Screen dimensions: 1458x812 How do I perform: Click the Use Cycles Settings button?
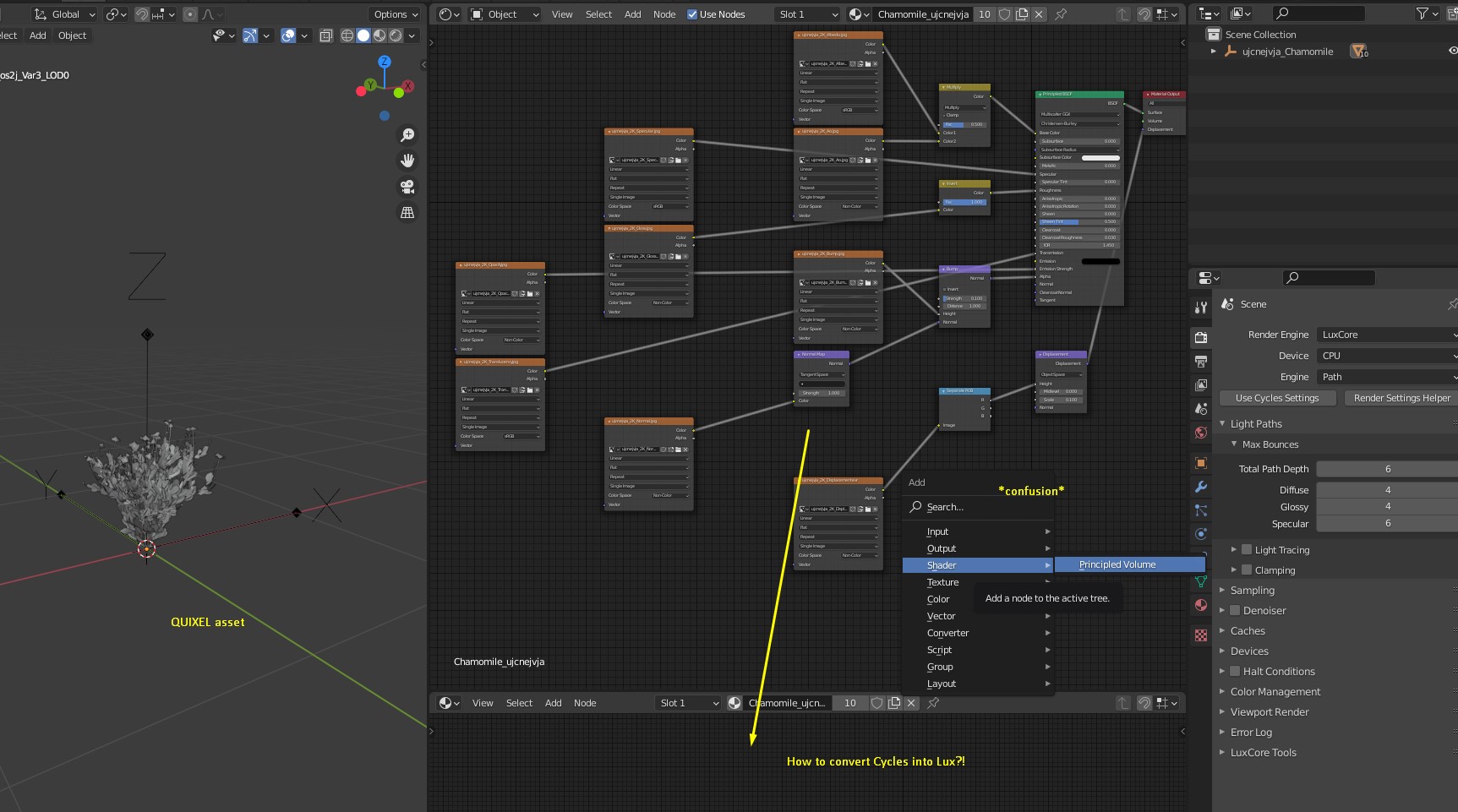[x=1276, y=398]
